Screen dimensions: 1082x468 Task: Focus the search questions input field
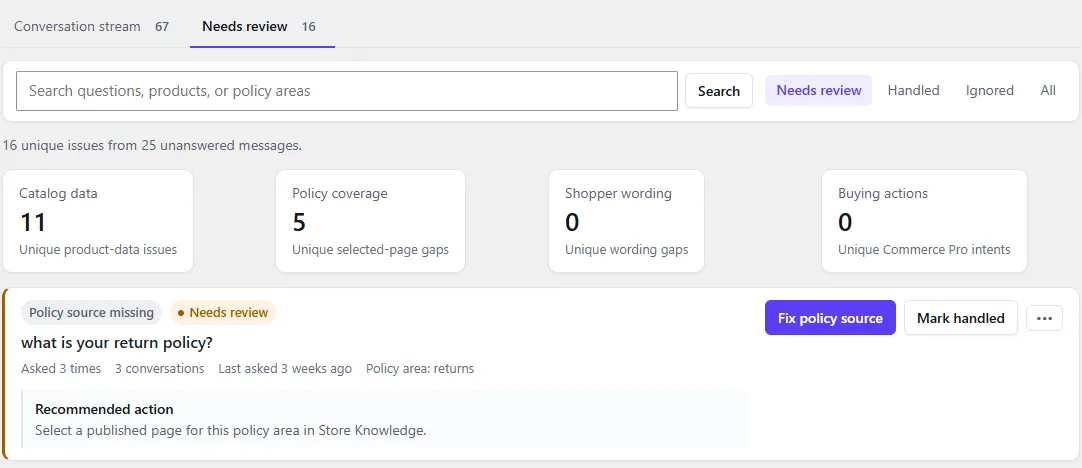[x=346, y=91]
